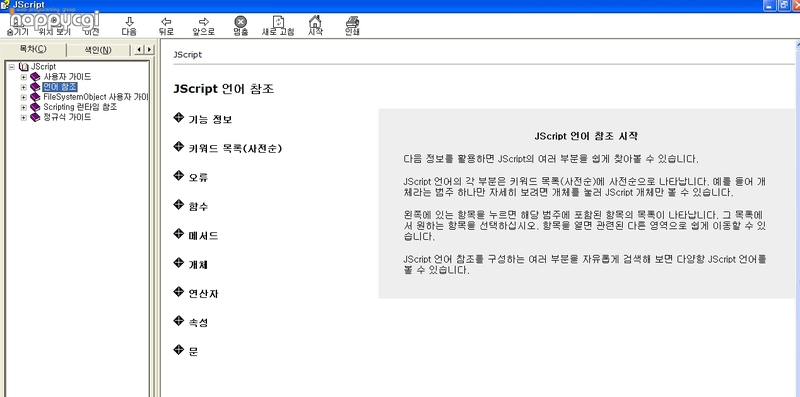Print the topic using 인쇄 icon
The width and height of the screenshot is (800, 397).
point(353,26)
